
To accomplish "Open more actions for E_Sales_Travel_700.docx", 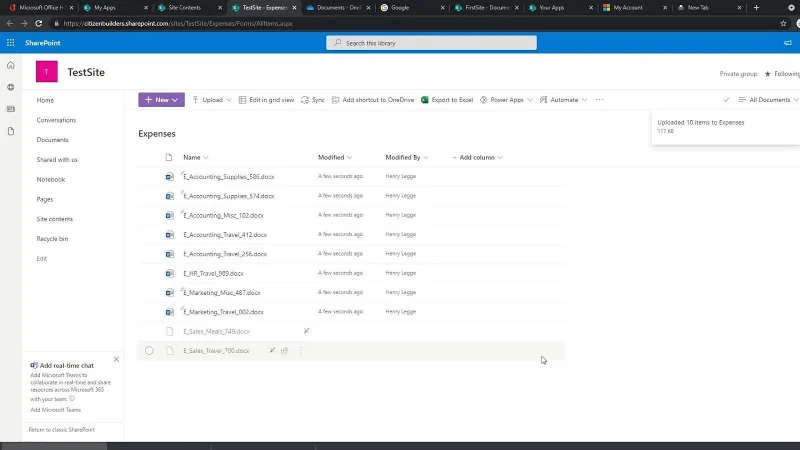I will [301, 351].
